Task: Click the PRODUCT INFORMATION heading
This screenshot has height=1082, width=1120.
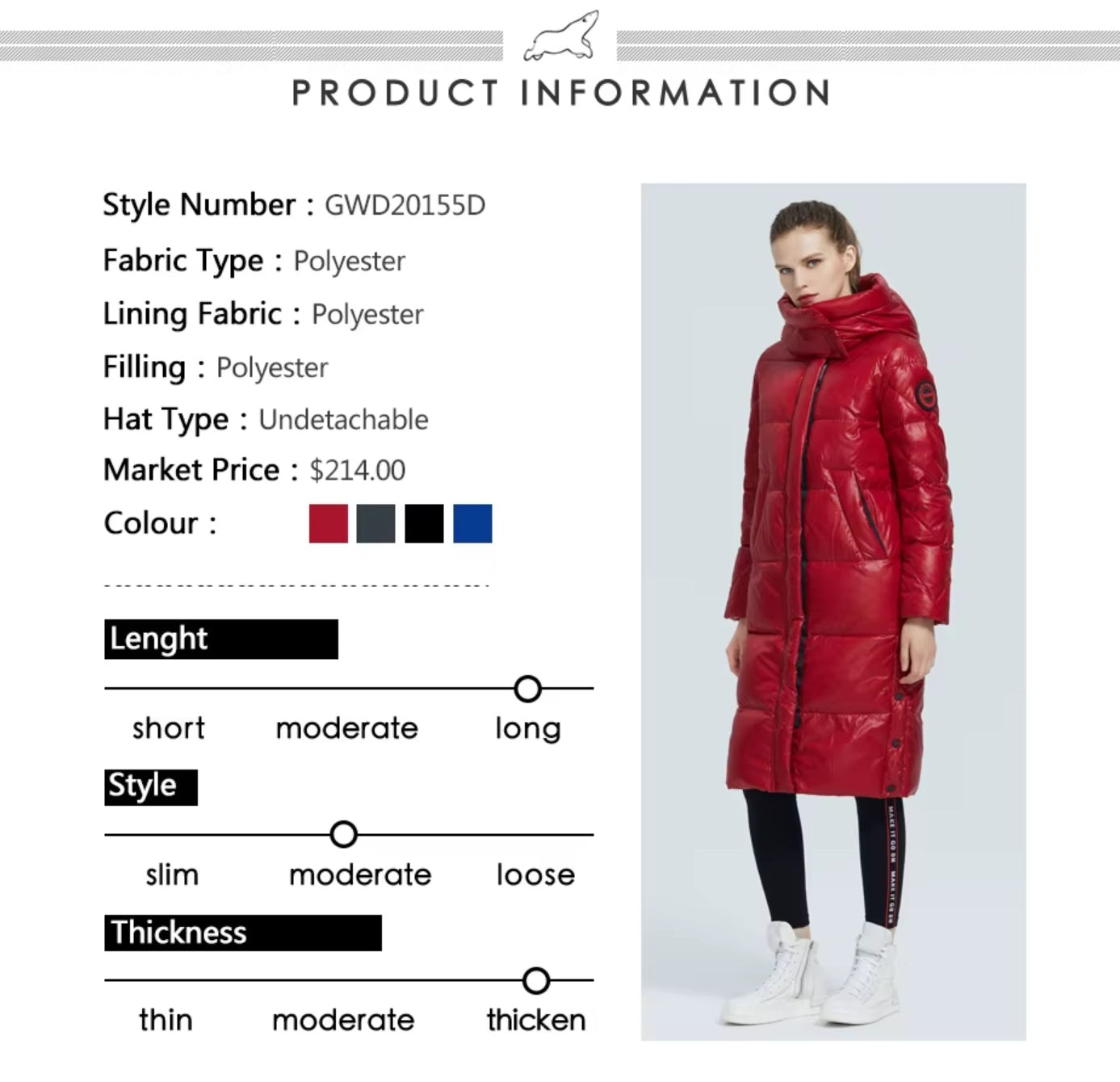Action: pyautogui.click(x=560, y=93)
